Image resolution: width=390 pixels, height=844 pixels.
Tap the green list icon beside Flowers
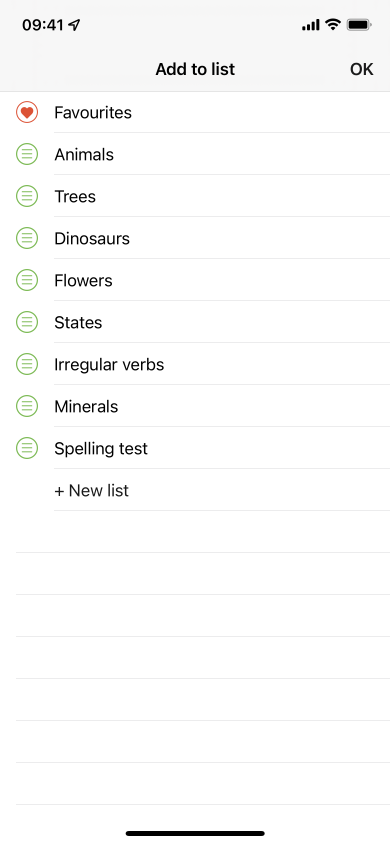tap(27, 280)
